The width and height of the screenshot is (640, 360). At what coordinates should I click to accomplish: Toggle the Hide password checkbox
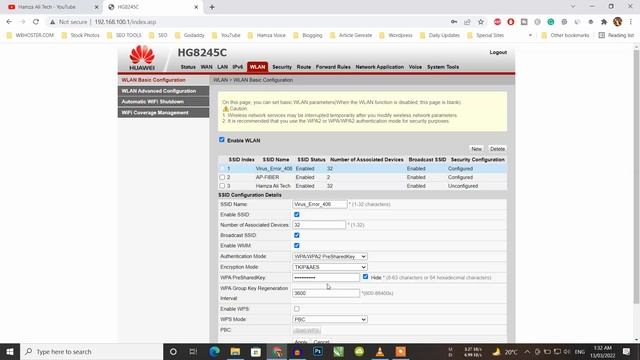[x=365, y=277]
